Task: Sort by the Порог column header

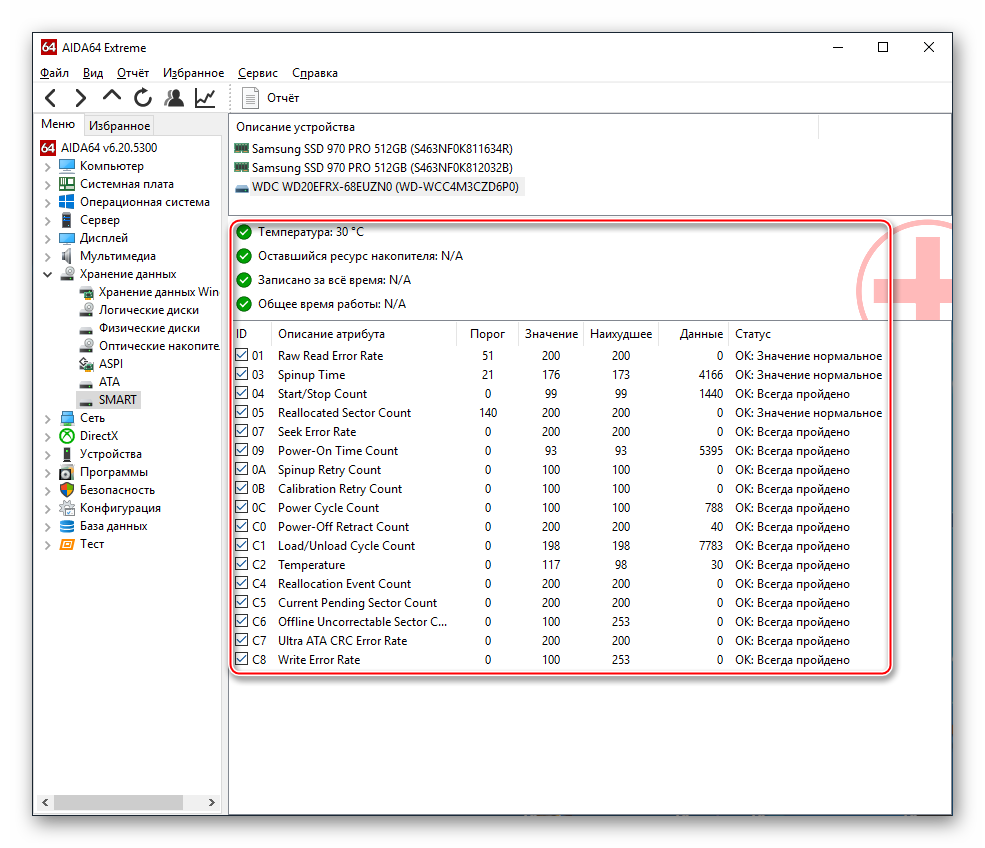Action: (x=487, y=334)
